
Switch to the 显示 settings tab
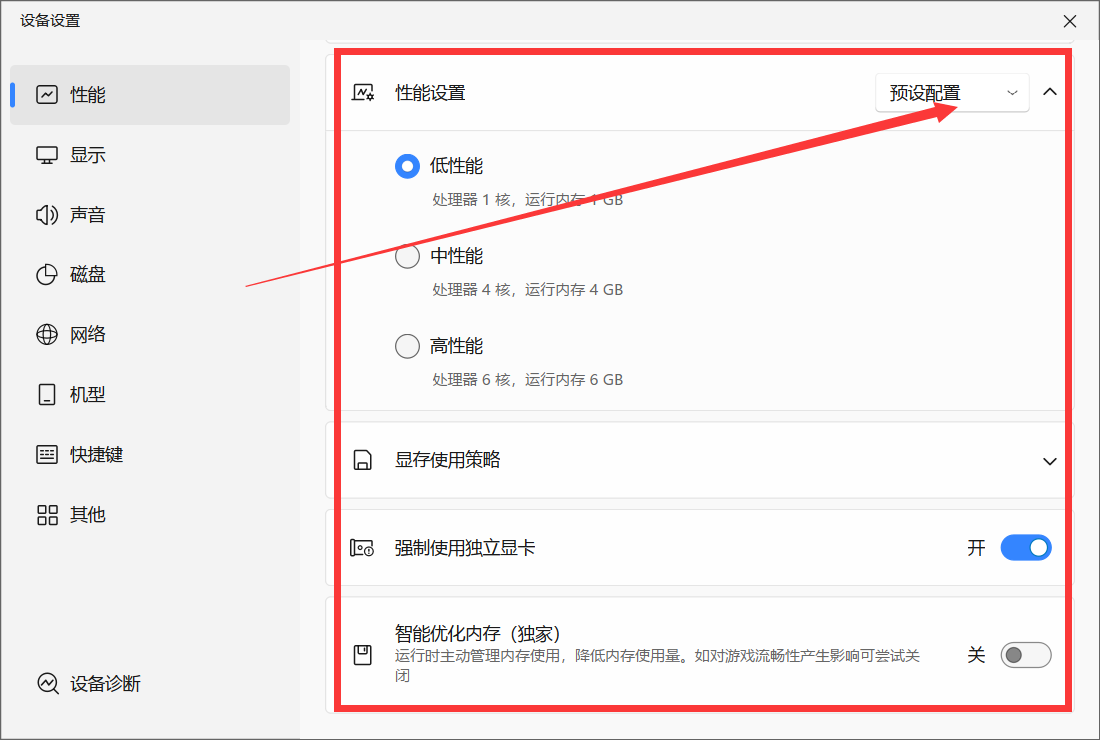88,155
